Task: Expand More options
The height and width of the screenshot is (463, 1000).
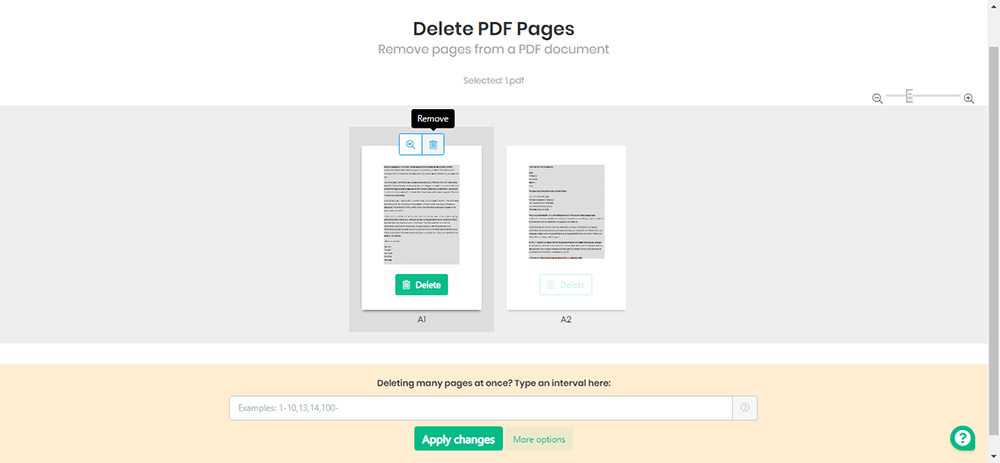Action: click(x=539, y=439)
